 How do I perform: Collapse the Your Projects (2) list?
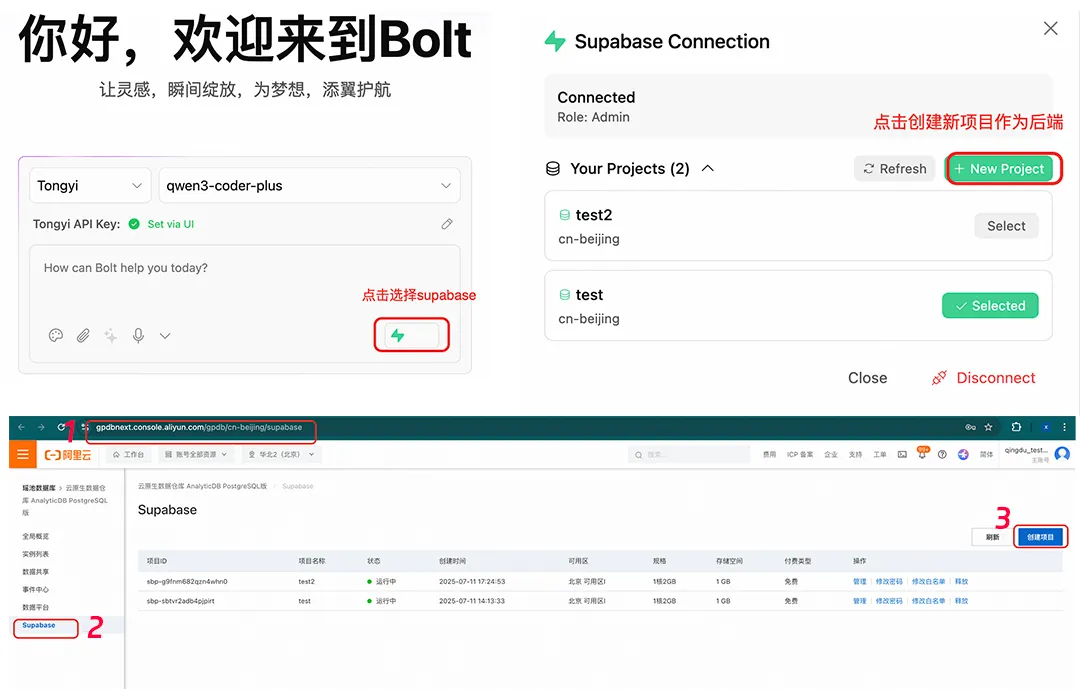click(707, 169)
